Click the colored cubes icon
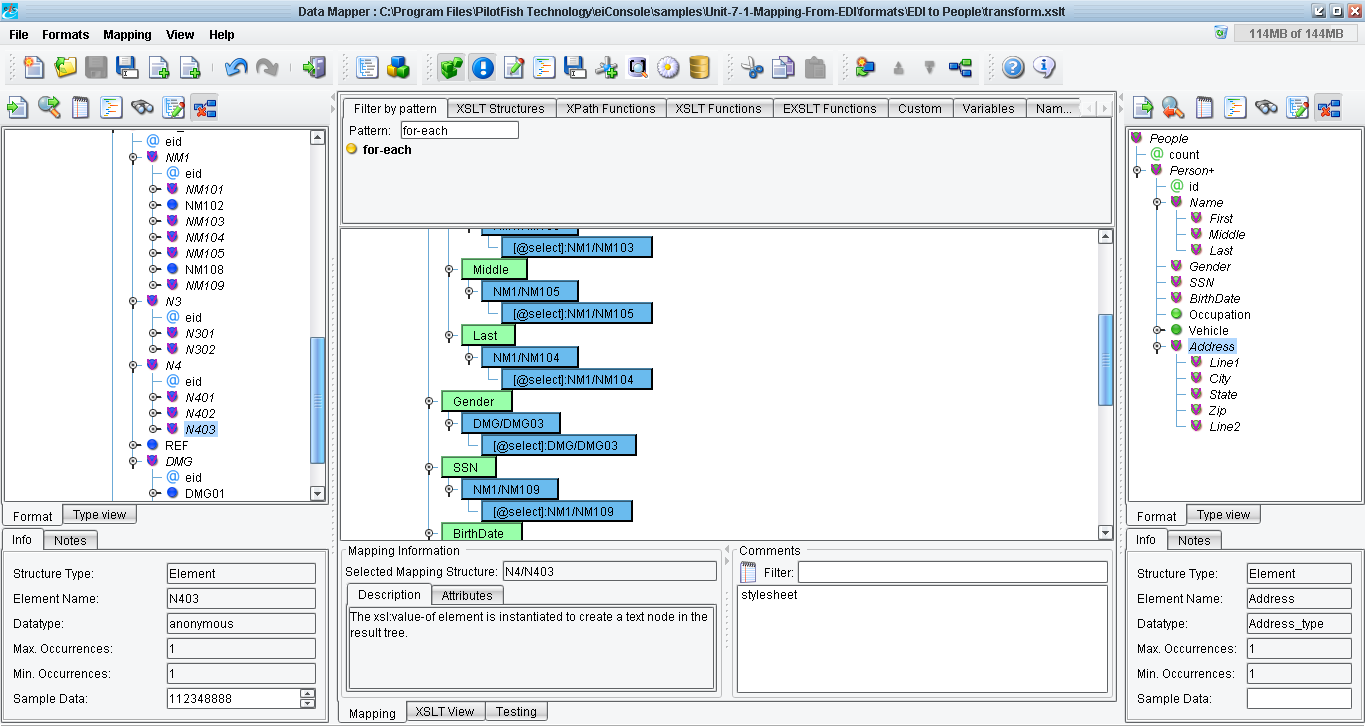Viewport: 1365px width, 726px height. tap(398, 67)
